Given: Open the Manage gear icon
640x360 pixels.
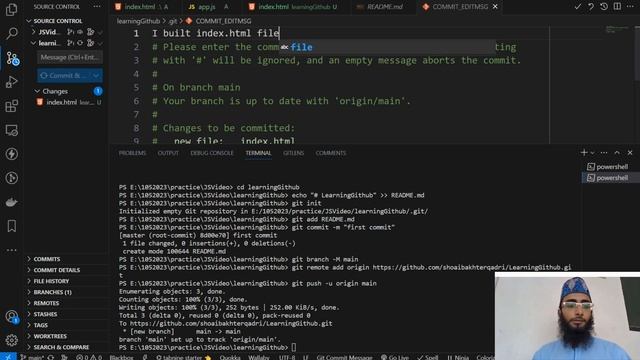Looking at the screenshot, I should tap(11, 340).
